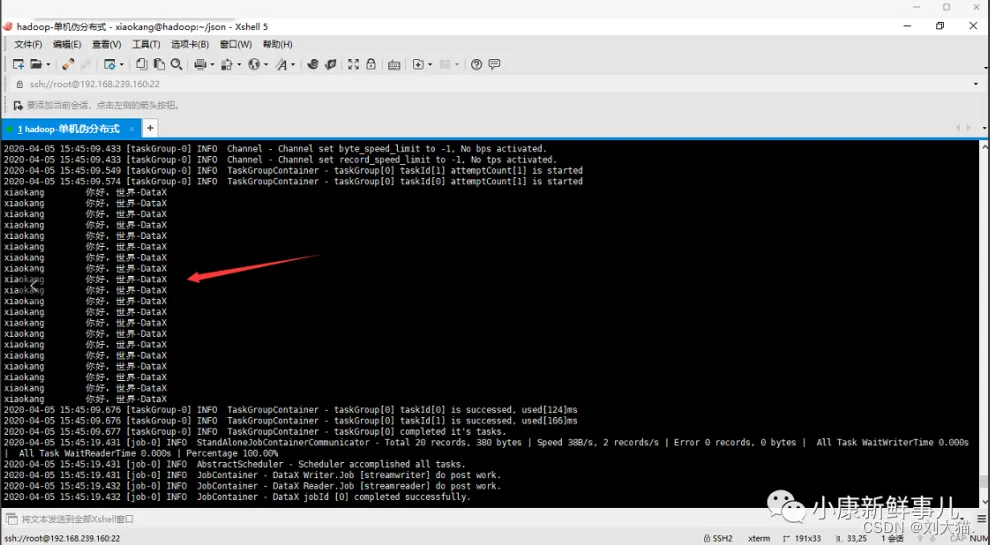Click the compose bar send-target icon
The width and height of the screenshot is (990, 545).
(x=11, y=519)
